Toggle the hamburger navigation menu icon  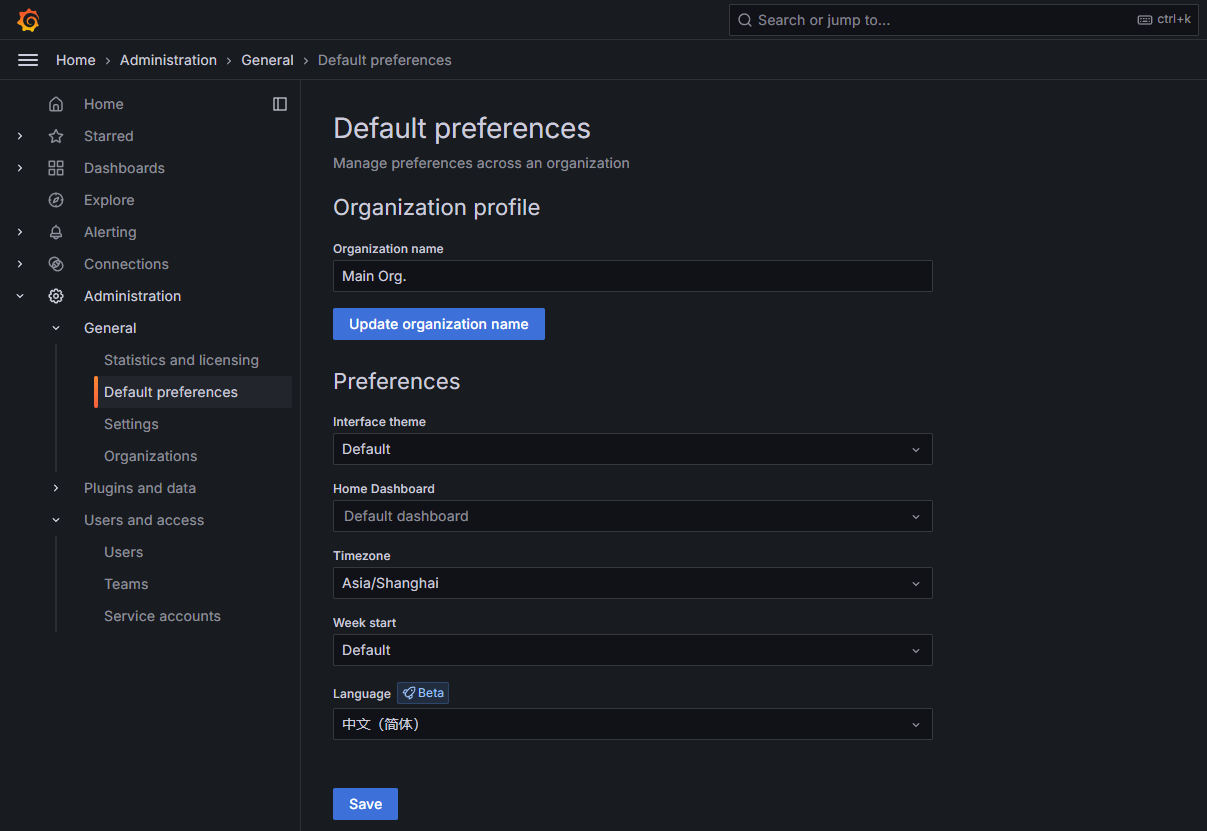tap(28, 60)
